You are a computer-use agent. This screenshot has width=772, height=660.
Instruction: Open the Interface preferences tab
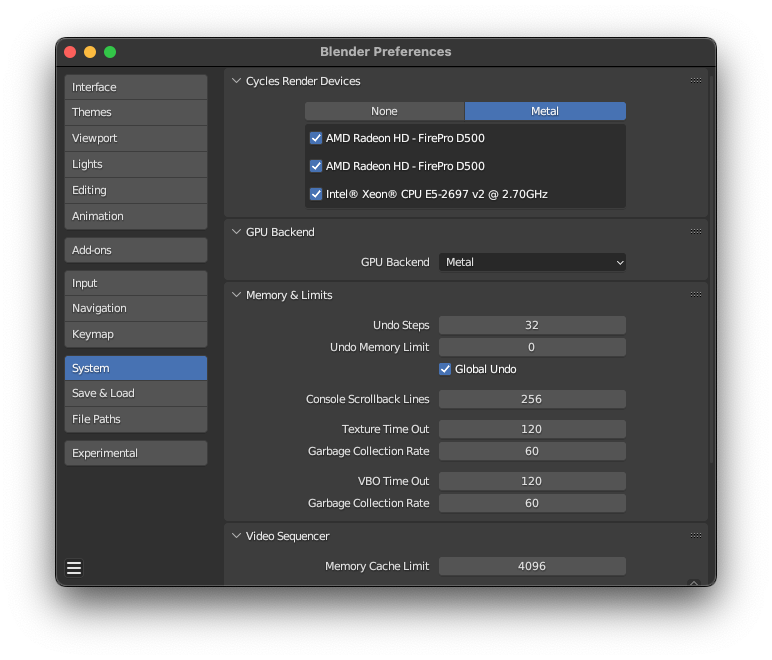[x=136, y=87]
